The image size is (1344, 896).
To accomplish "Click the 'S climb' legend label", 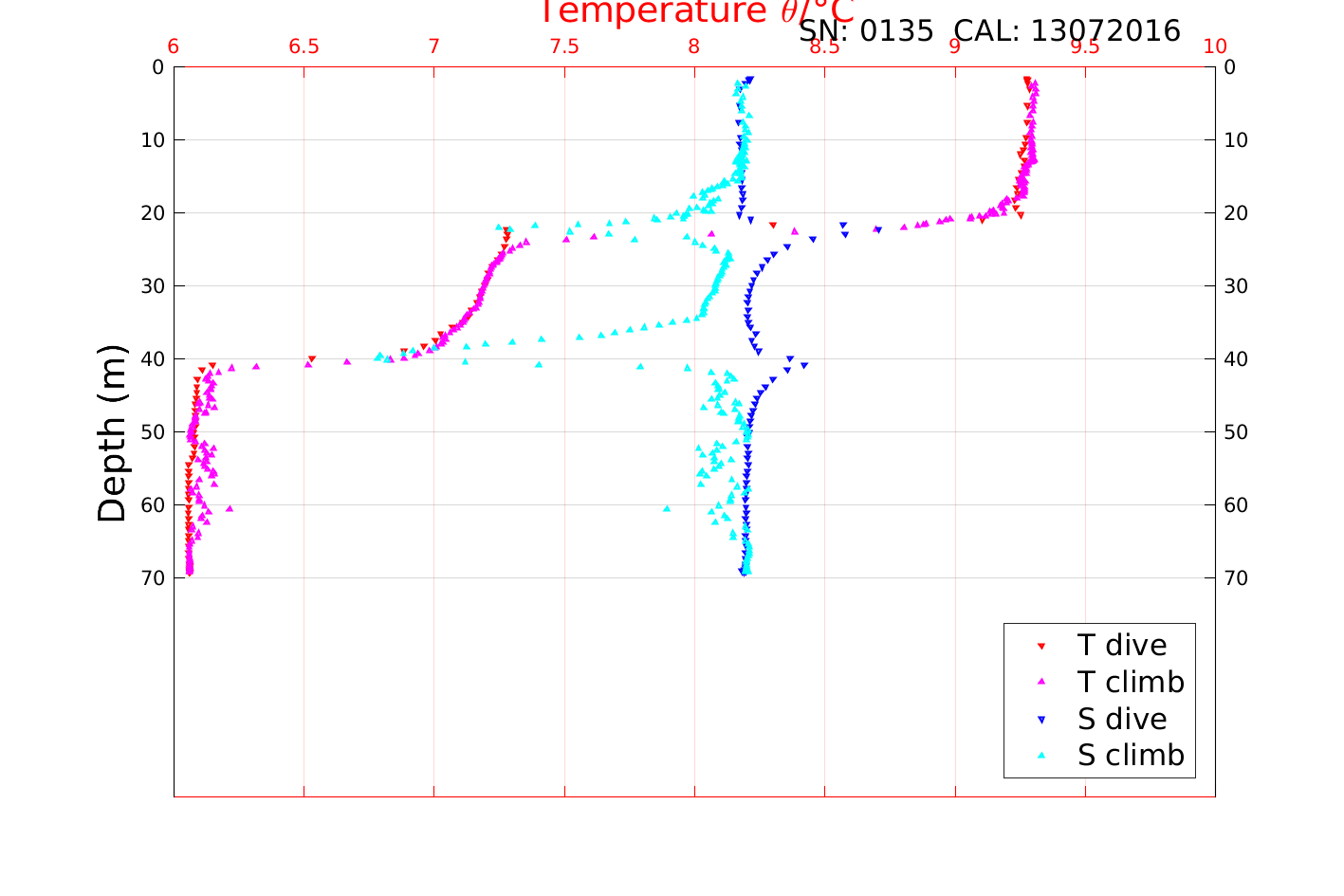I will (x=1131, y=756).
